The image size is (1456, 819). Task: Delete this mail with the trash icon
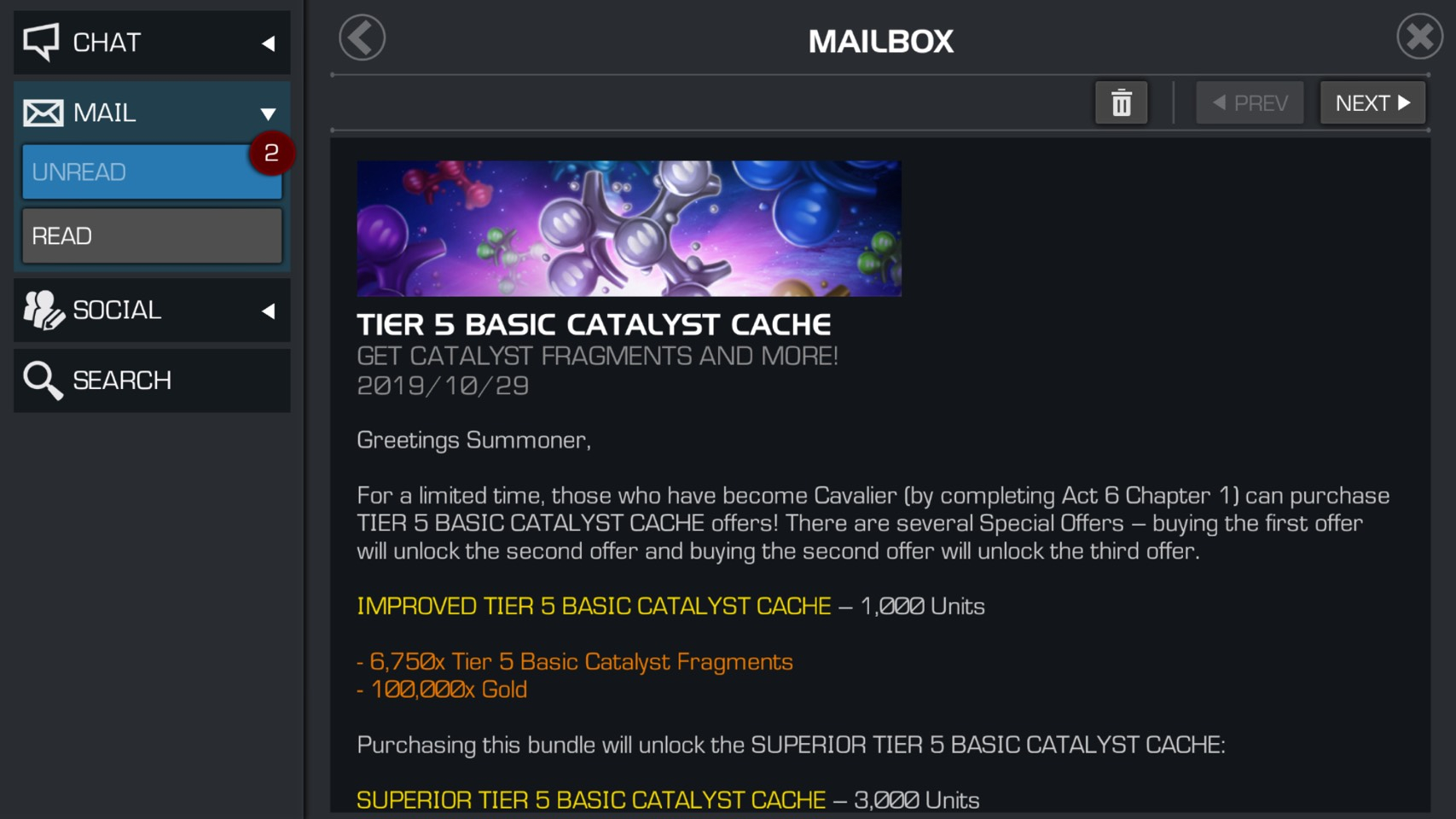(1121, 103)
